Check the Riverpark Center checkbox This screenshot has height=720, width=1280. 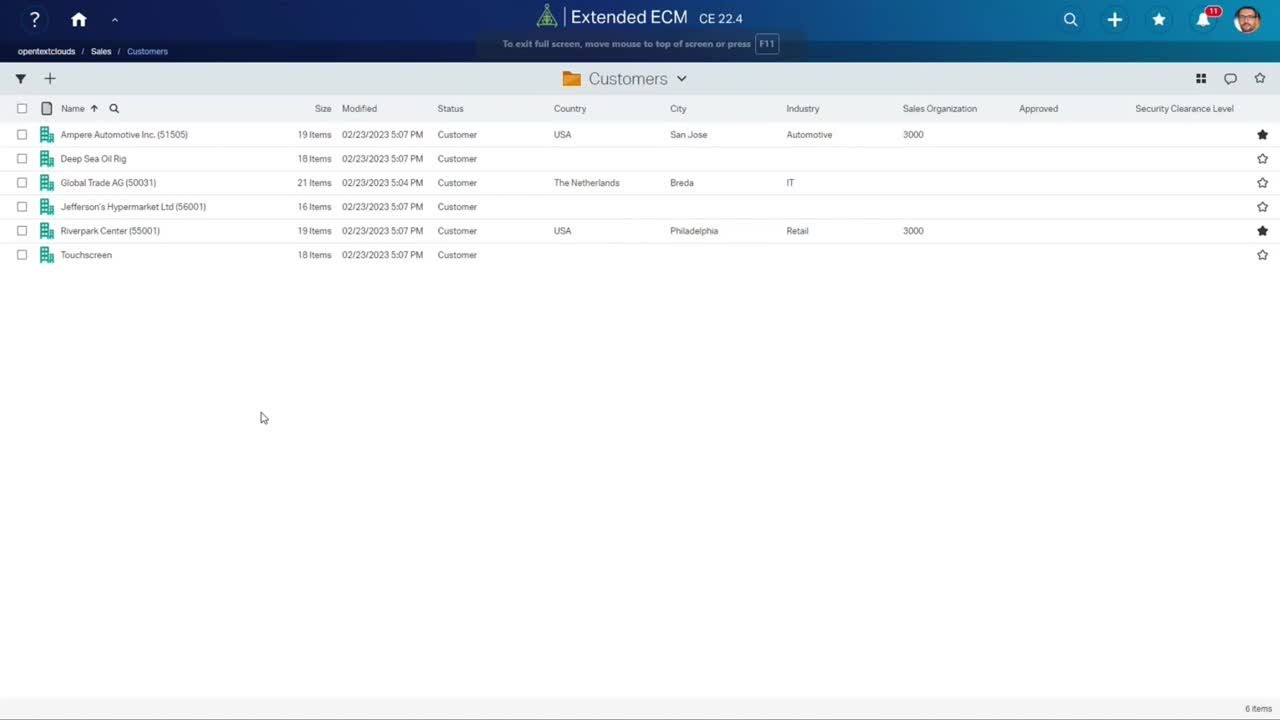22,231
